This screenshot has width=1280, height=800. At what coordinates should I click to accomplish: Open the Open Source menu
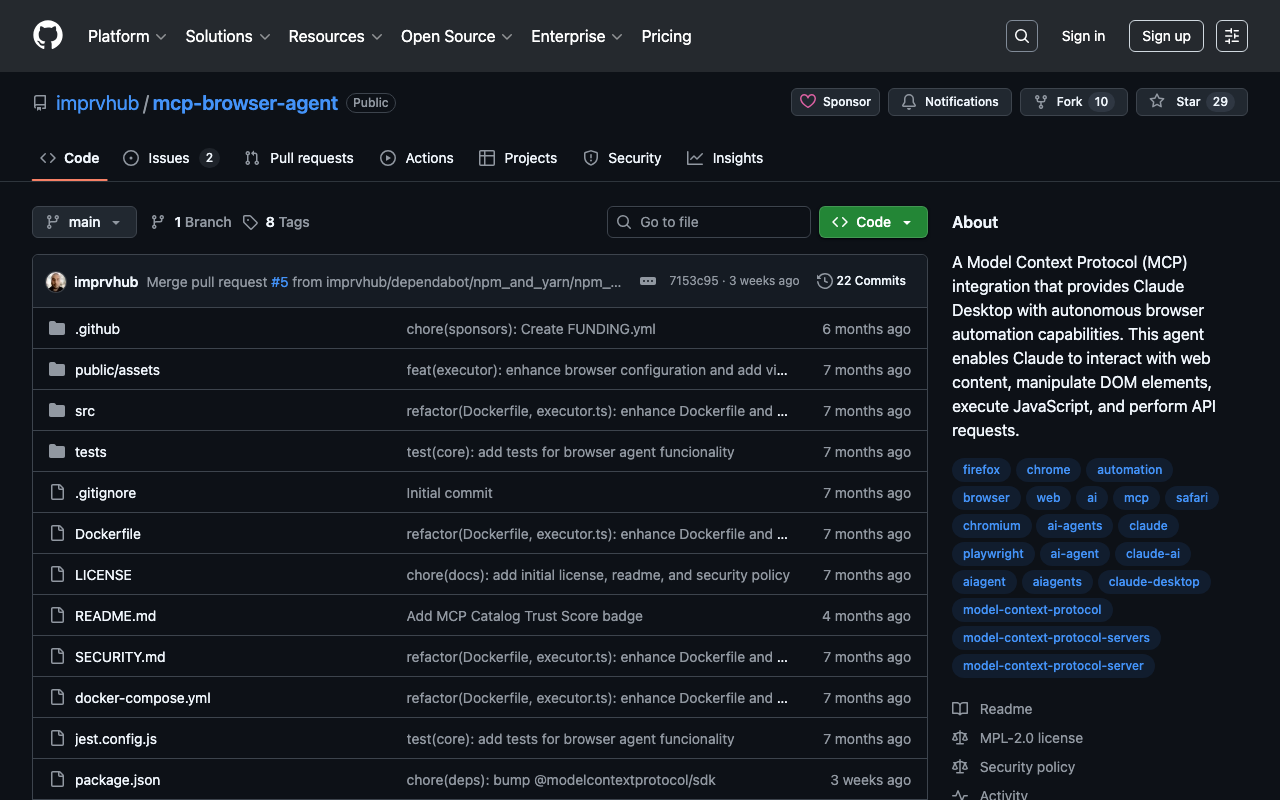tap(456, 36)
